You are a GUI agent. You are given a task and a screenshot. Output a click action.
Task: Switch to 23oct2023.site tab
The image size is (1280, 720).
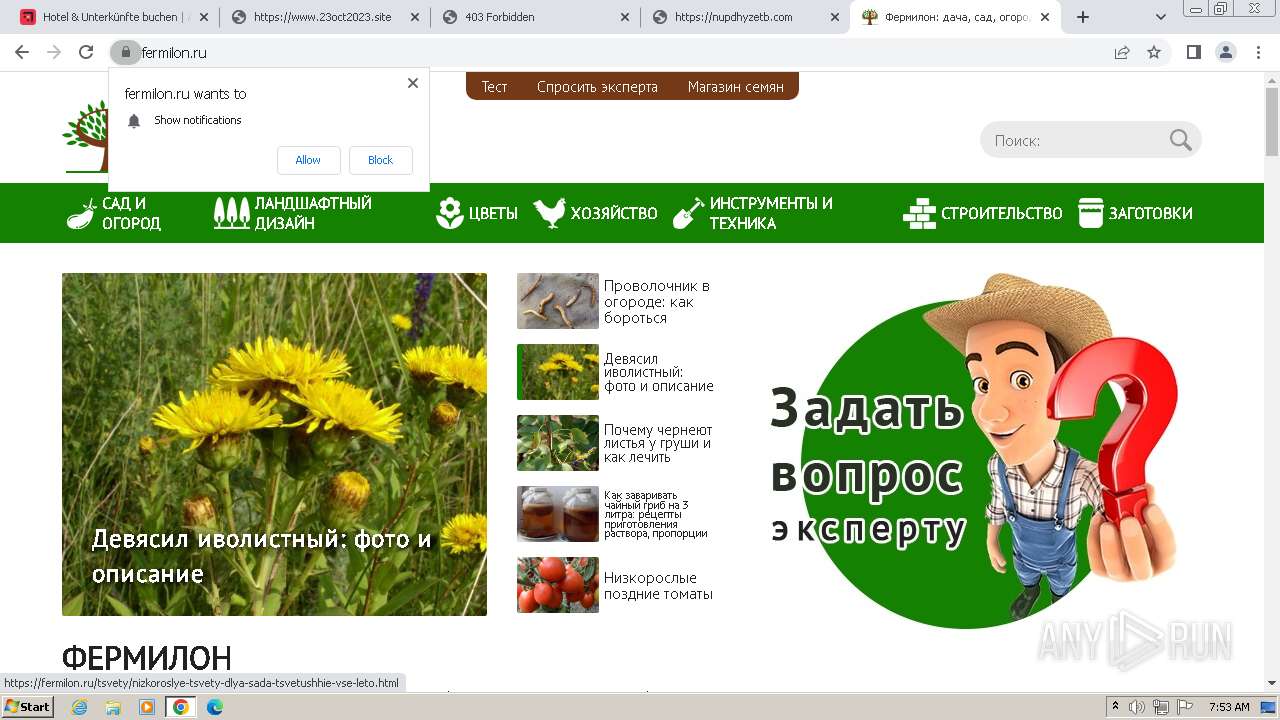click(x=325, y=17)
